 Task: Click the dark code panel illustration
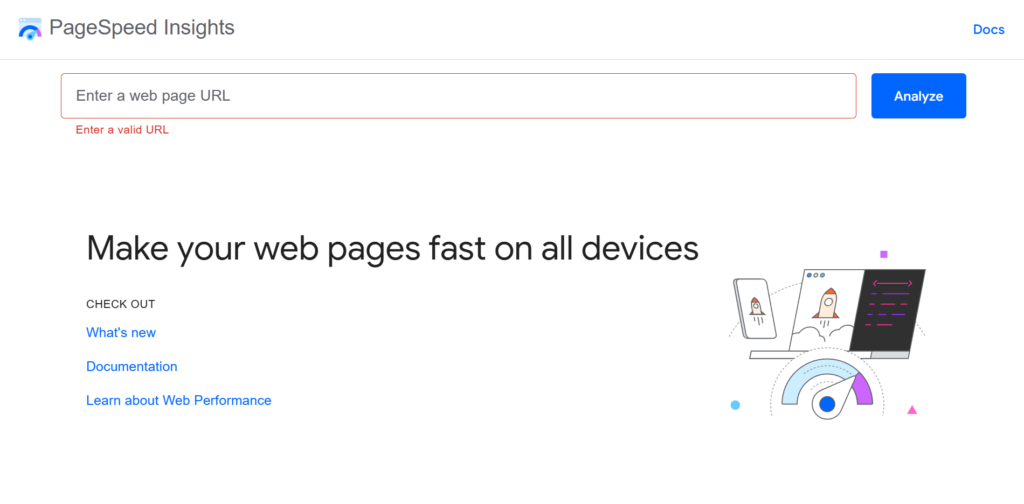(888, 310)
